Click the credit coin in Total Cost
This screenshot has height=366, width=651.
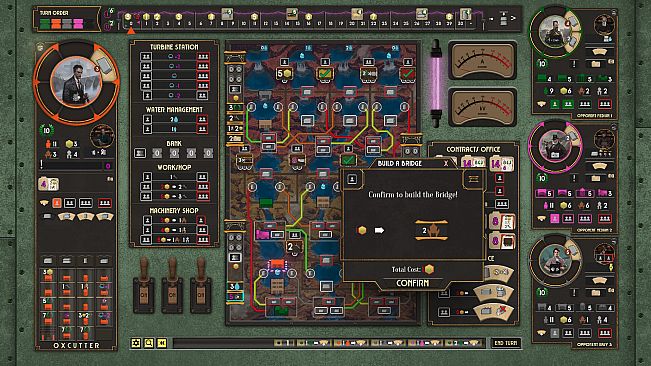[429, 269]
